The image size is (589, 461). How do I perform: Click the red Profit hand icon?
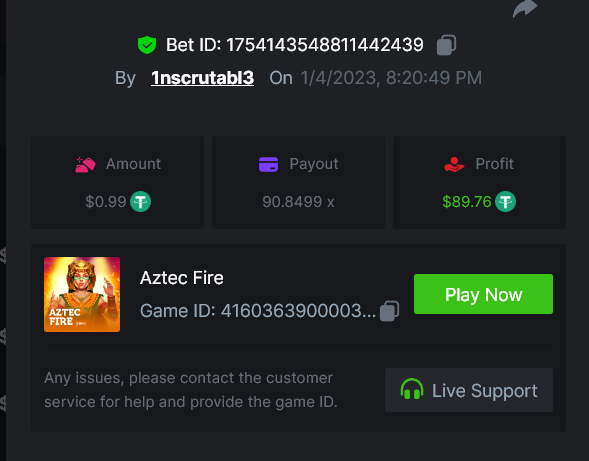tap(454, 164)
